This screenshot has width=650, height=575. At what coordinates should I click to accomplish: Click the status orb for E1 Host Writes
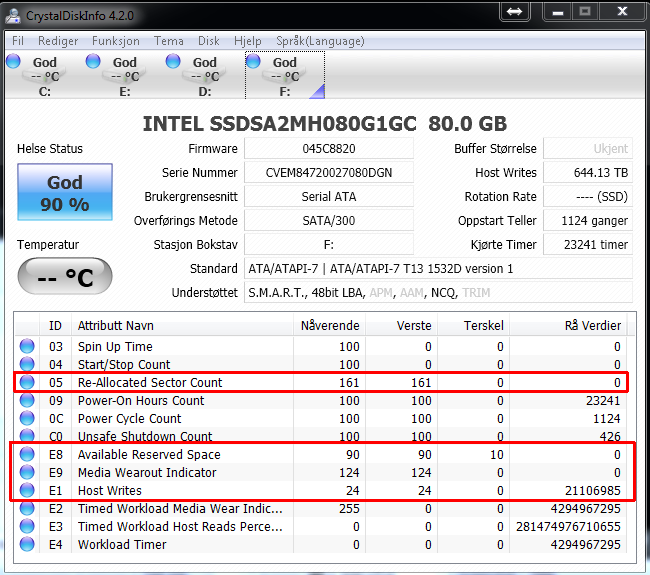click(x=27, y=490)
